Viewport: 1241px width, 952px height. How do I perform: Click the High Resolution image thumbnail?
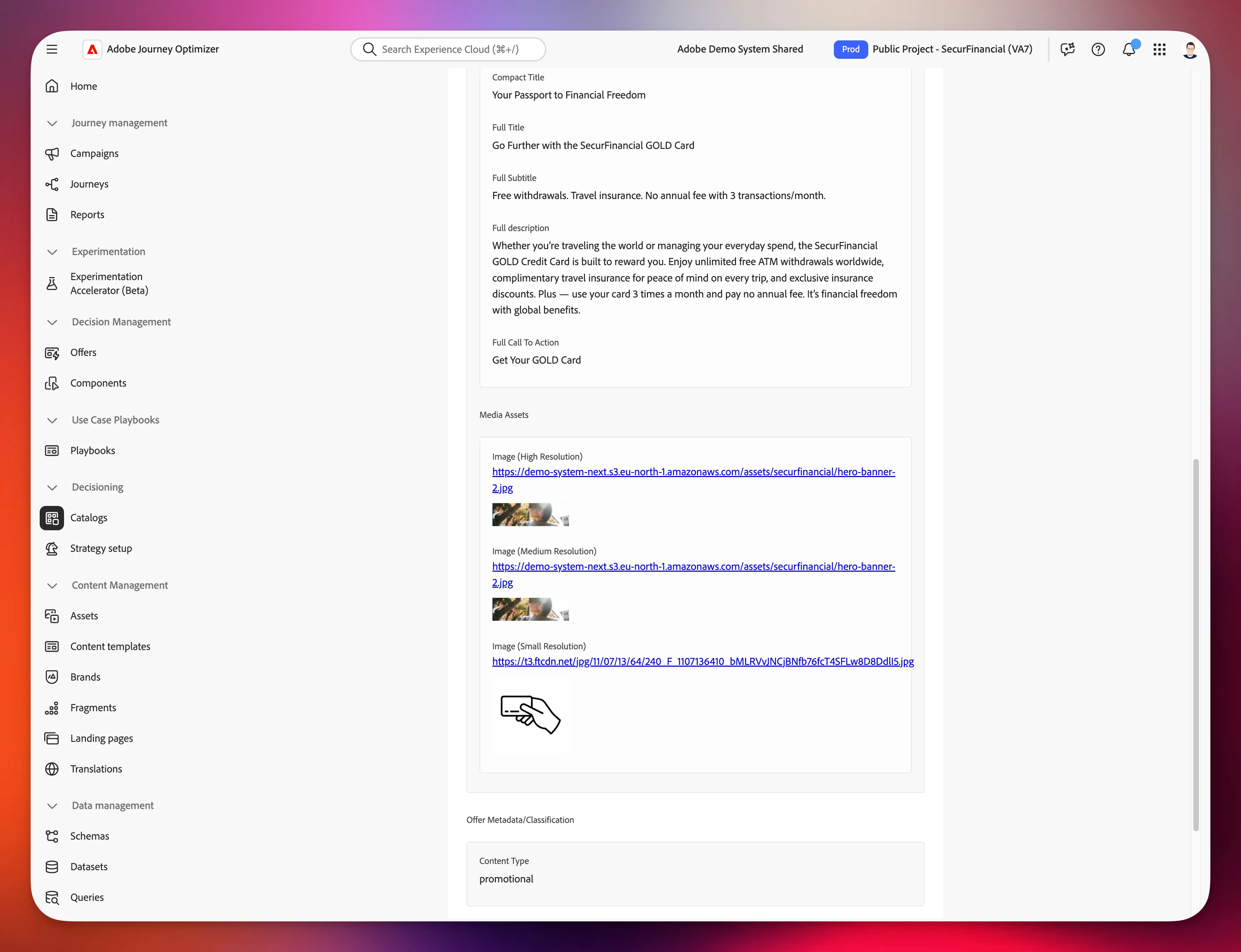click(530, 515)
